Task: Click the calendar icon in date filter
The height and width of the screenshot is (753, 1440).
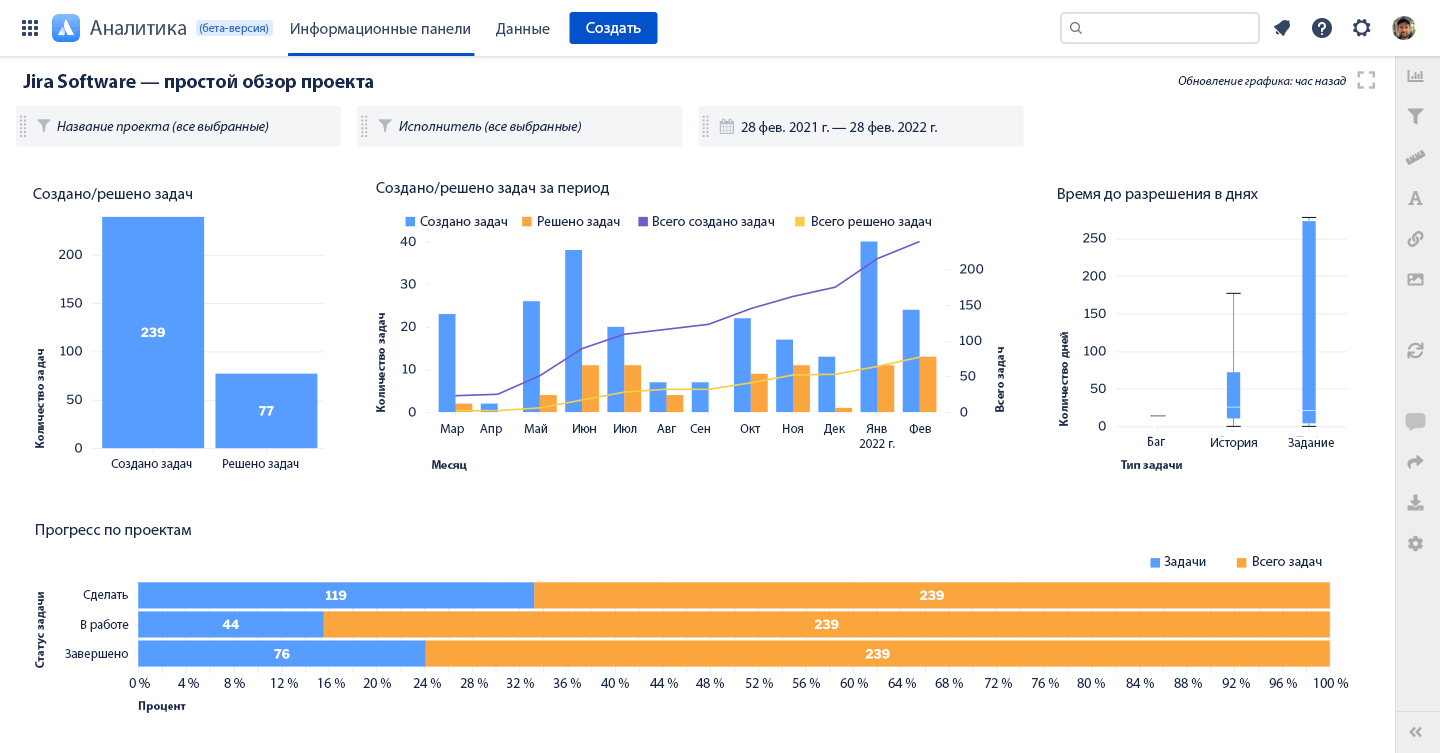Action: (727, 126)
